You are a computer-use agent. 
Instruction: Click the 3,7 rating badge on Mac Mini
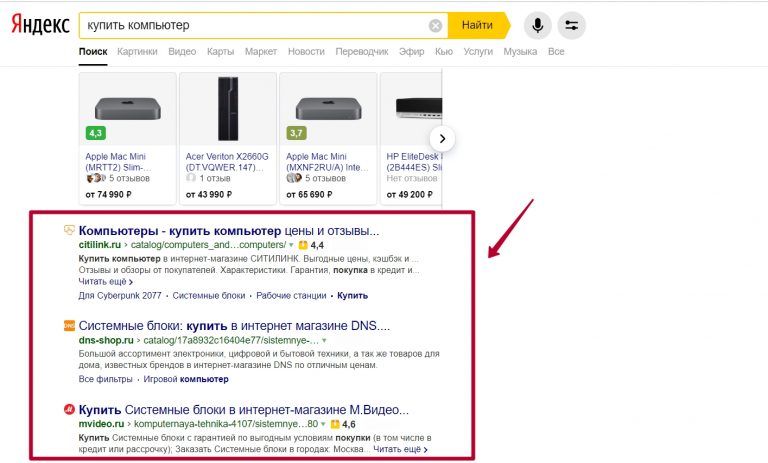[296, 133]
